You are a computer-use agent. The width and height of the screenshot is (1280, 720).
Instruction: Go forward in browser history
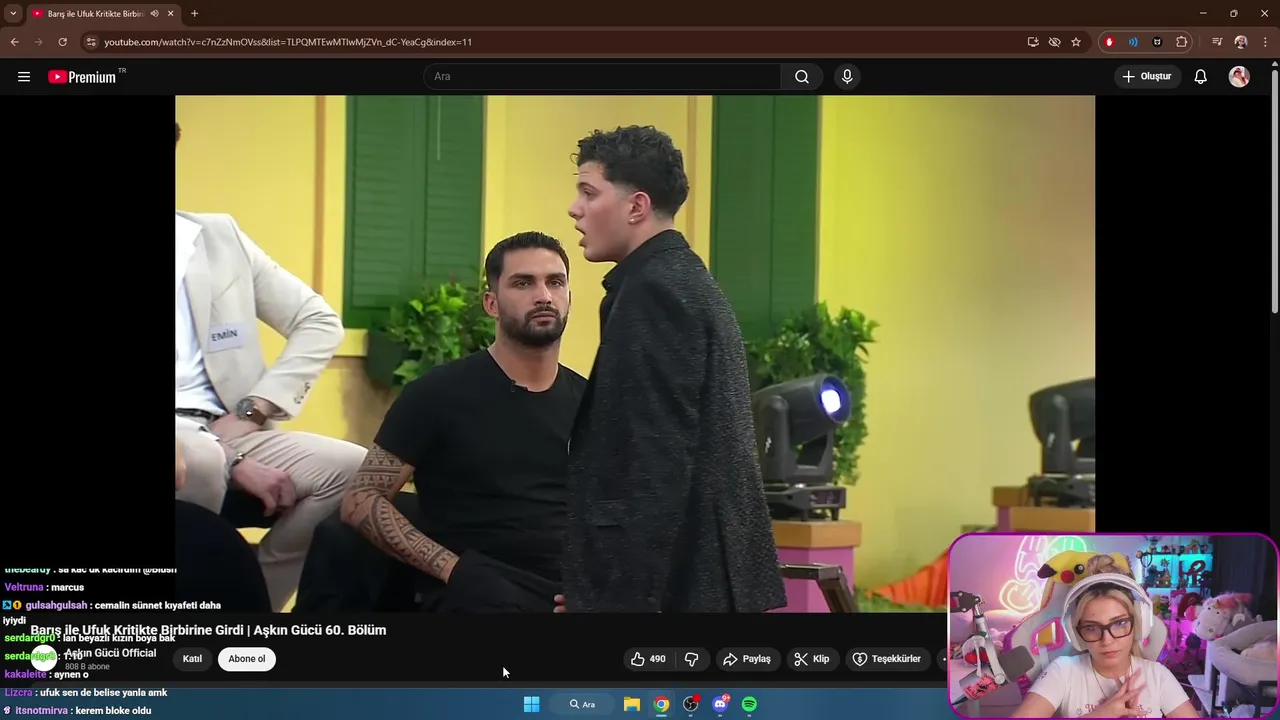click(38, 42)
